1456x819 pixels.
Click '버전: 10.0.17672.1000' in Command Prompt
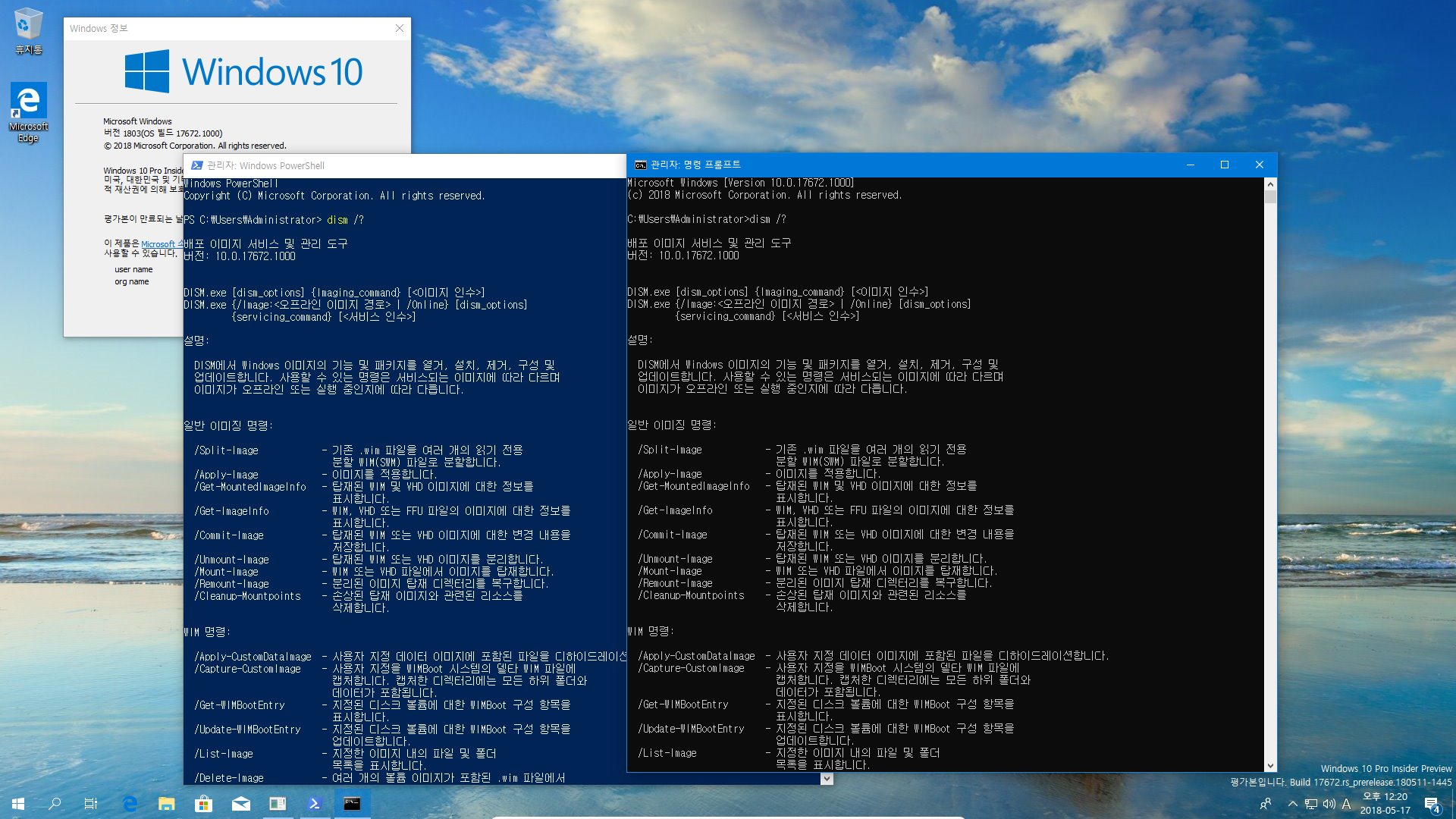(x=683, y=256)
